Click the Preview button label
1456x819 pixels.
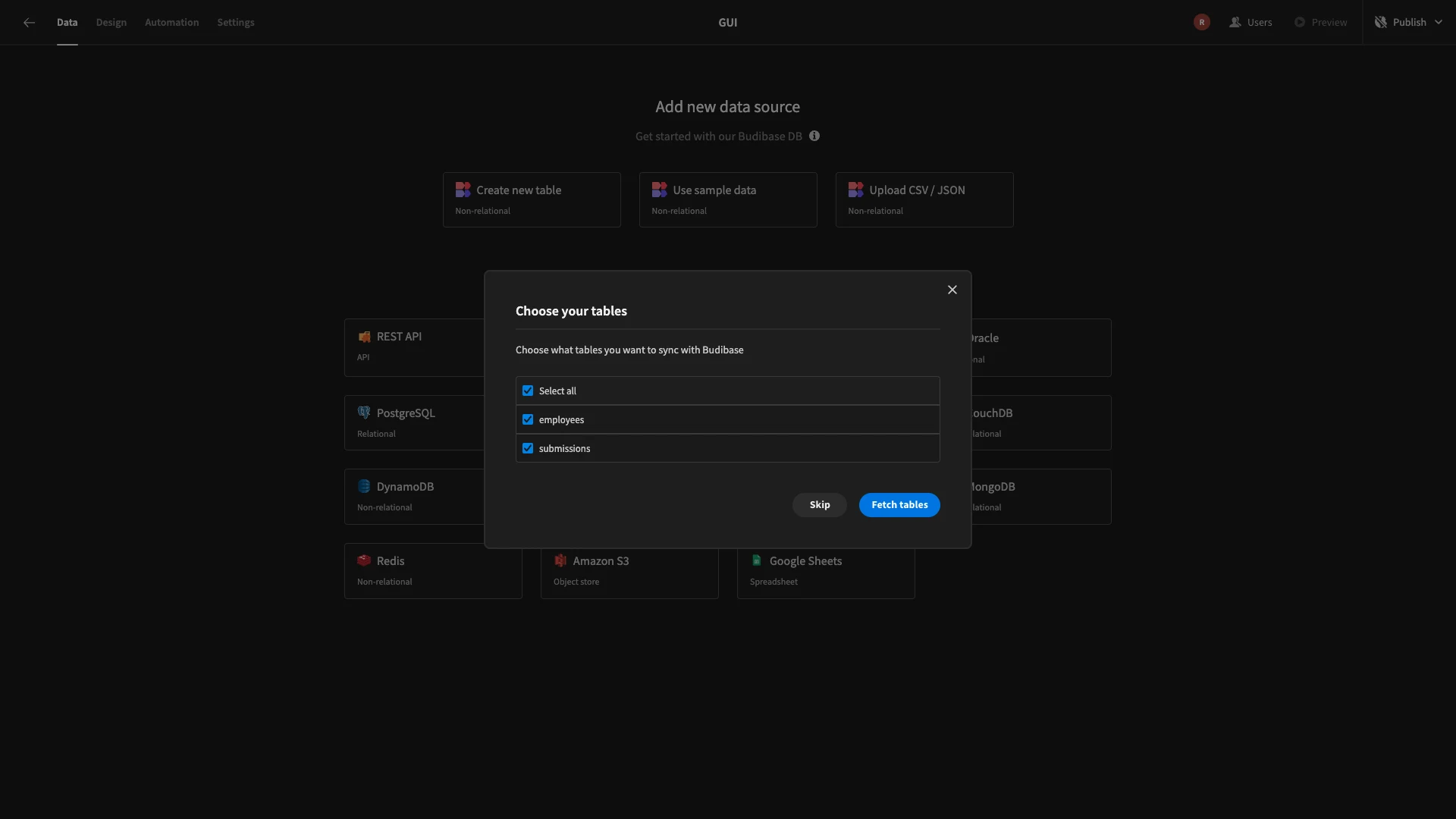pos(1329,23)
